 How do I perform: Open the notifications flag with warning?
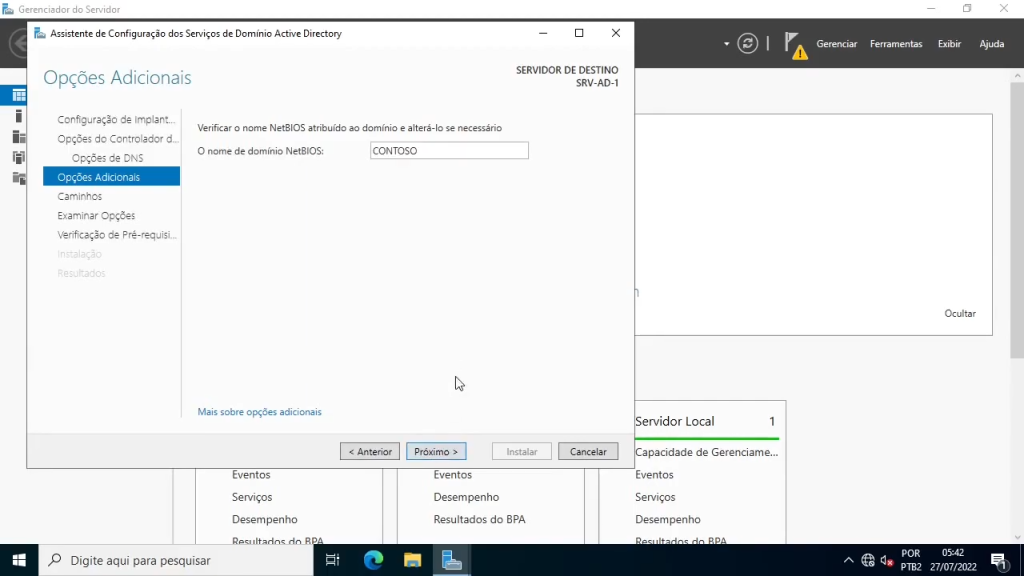point(795,45)
